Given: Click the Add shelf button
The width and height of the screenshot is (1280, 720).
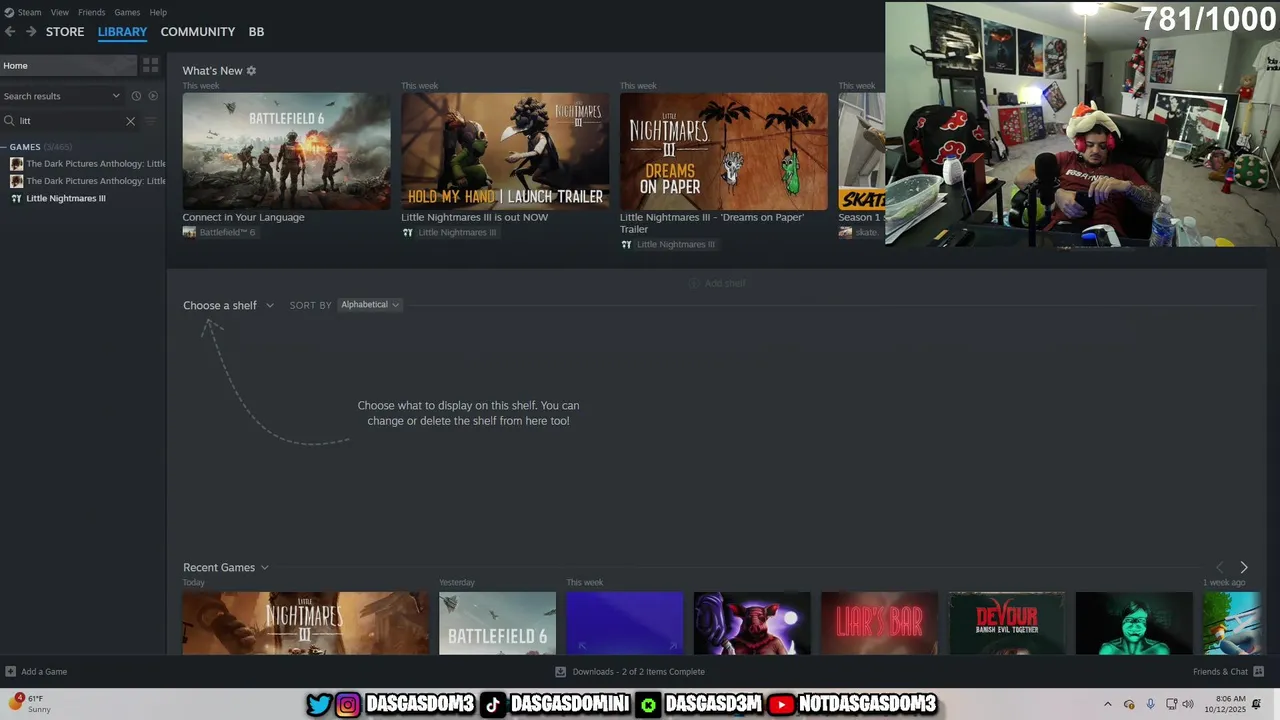Looking at the screenshot, I should pos(717,283).
